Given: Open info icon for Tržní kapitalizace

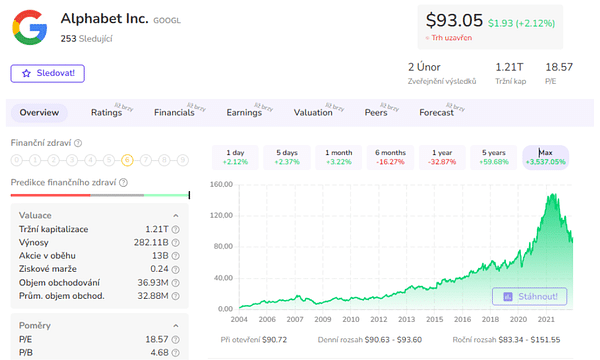Looking at the screenshot, I should pyautogui.click(x=175, y=230).
